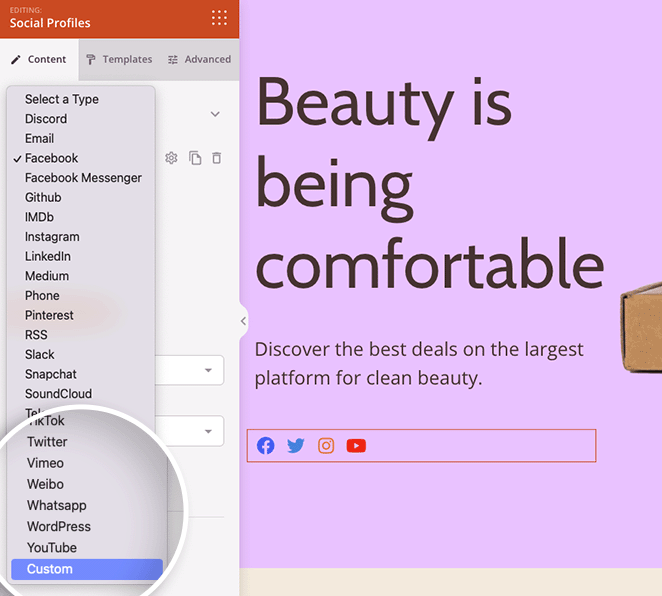Switch to the Advanced tab
Image resolution: width=662 pixels, height=596 pixels.
199,60
